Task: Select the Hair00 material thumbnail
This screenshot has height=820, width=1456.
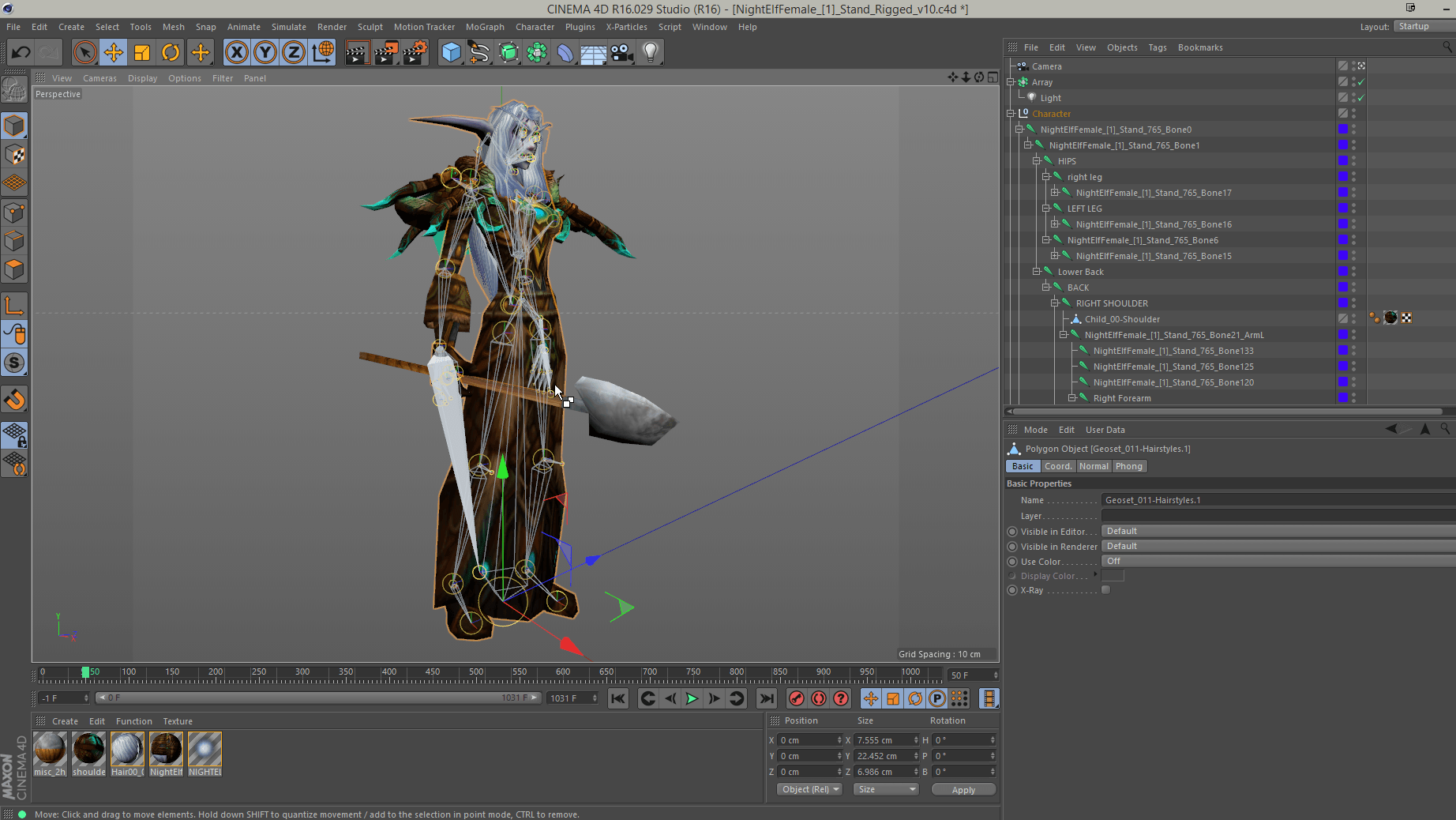Action: tap(127, 754)
